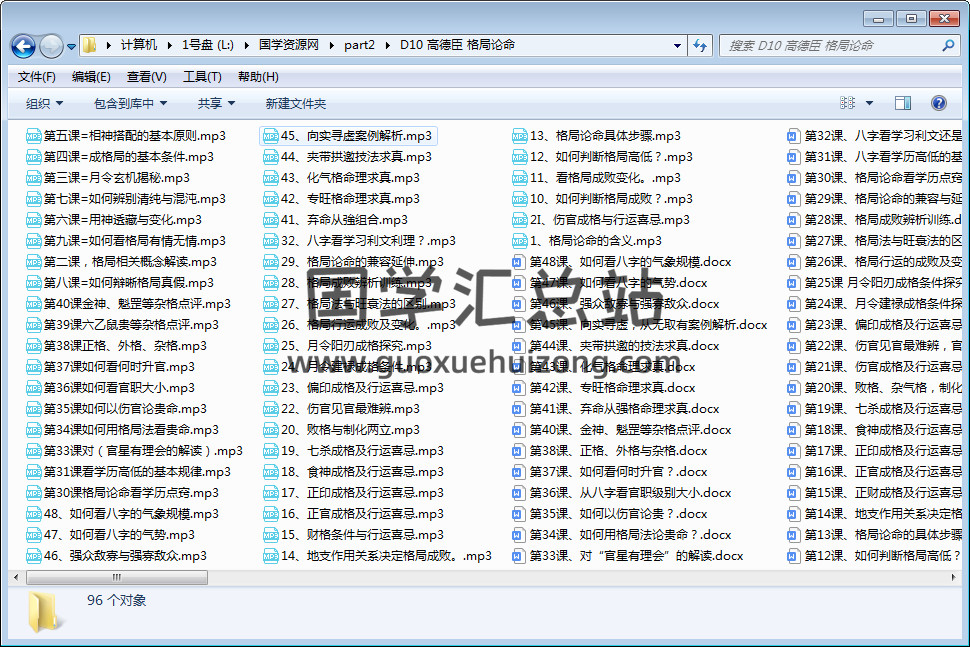The height and width of the screenshot is (647, 970).
Task: Open the address bar path dropdown
Action: coord(677,45)
